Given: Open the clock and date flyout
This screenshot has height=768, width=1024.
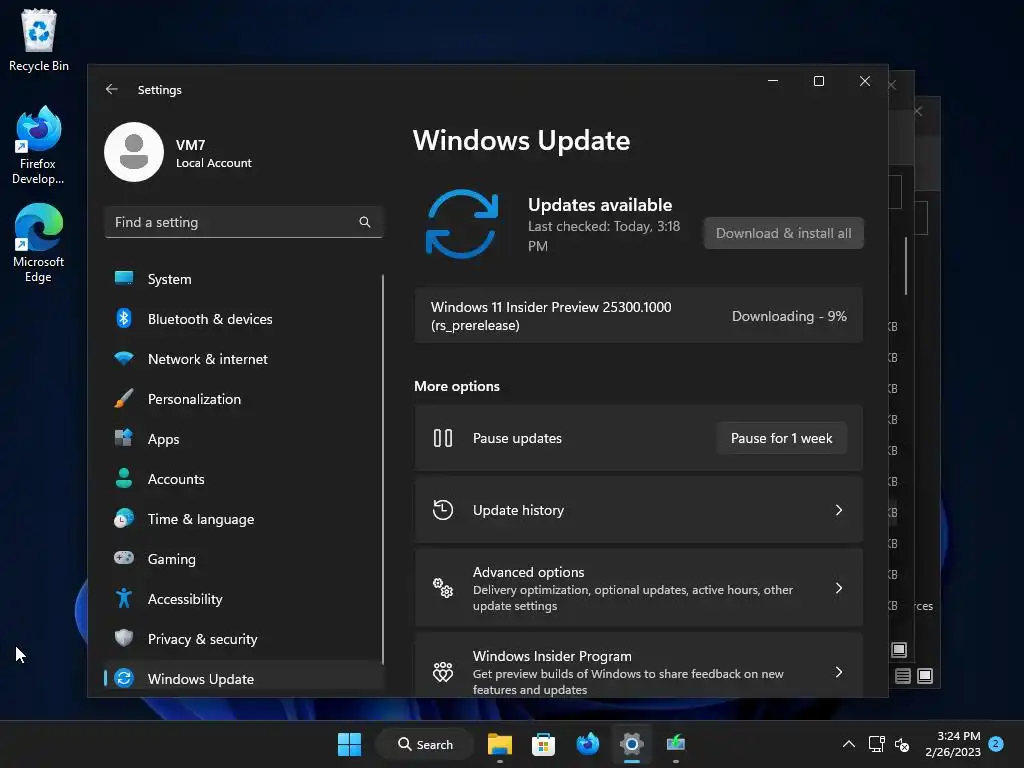Looking at the screenshot, I should [953, 744].
